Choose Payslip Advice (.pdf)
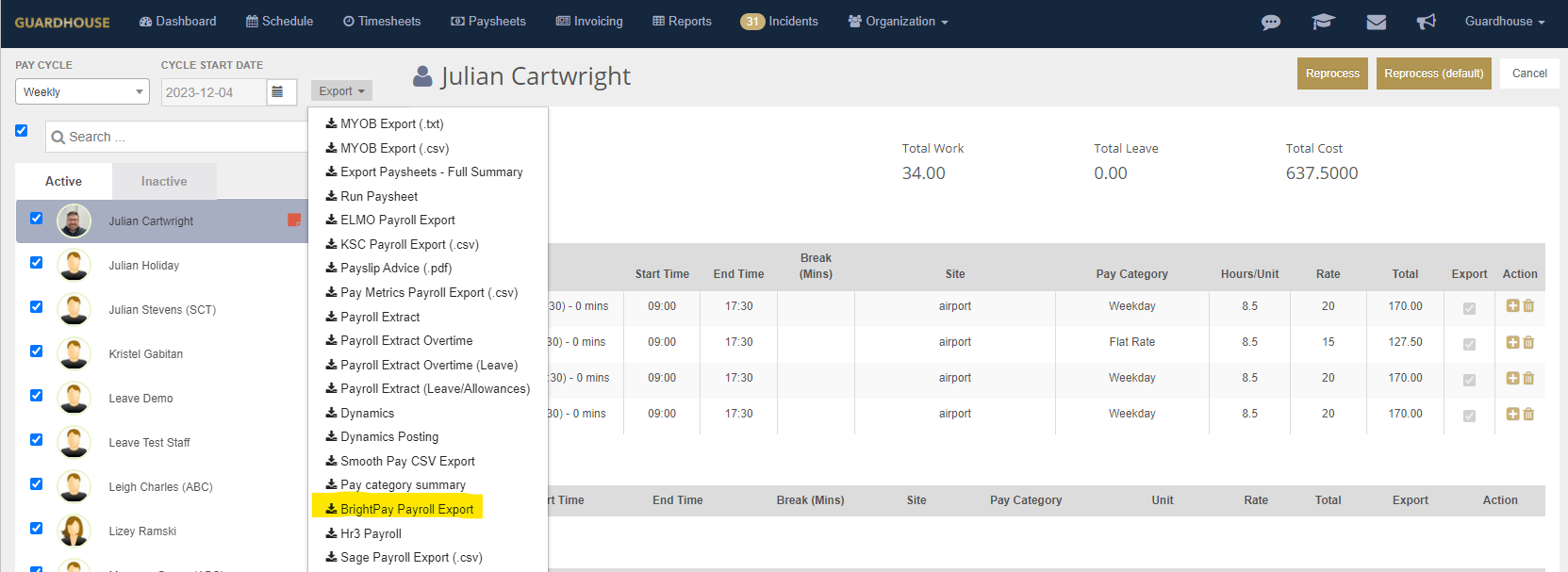The width and height of the screenshot is (1568, 572). [388, 268]
